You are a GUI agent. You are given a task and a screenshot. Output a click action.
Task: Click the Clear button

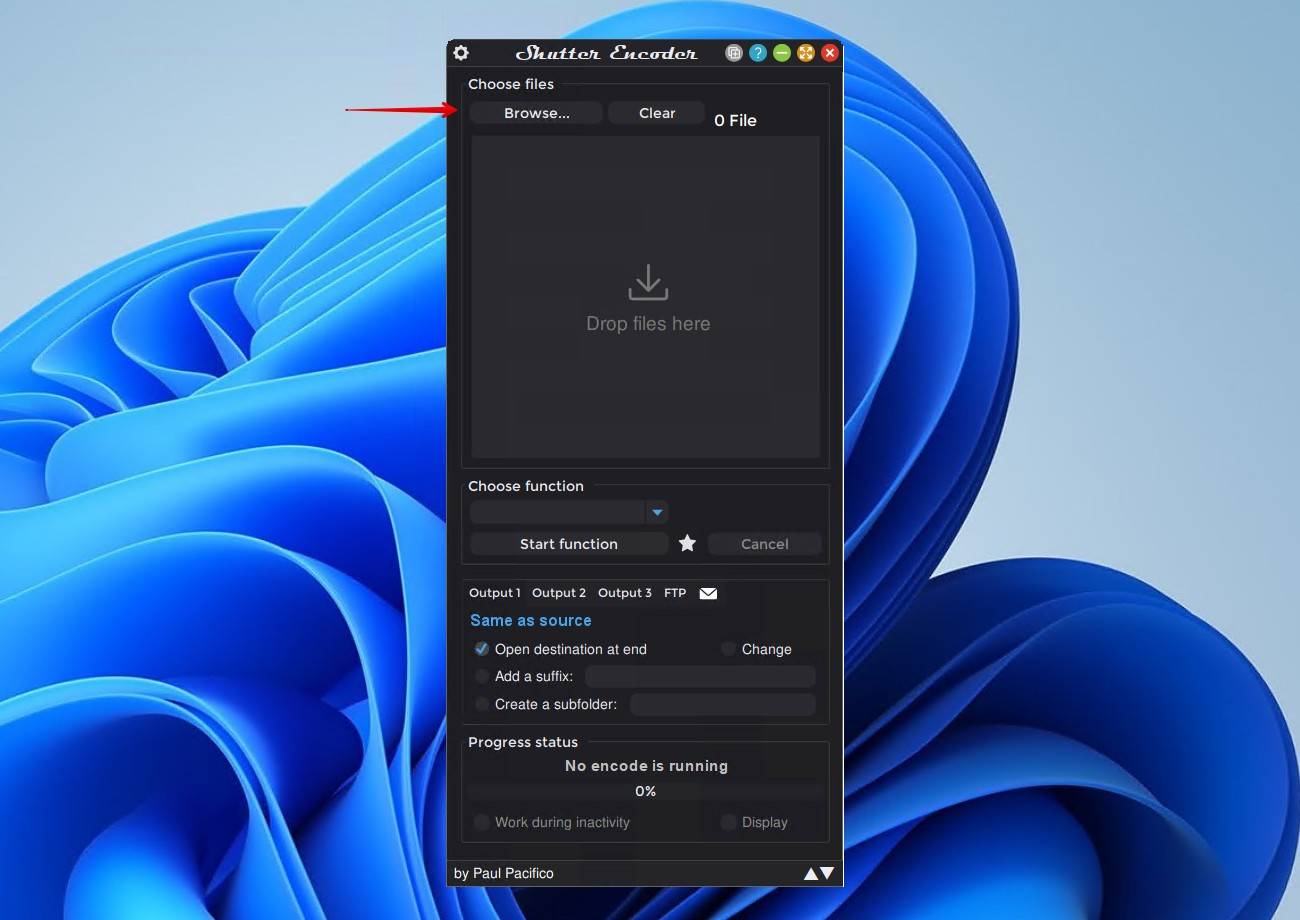click(x=657, y=113)
